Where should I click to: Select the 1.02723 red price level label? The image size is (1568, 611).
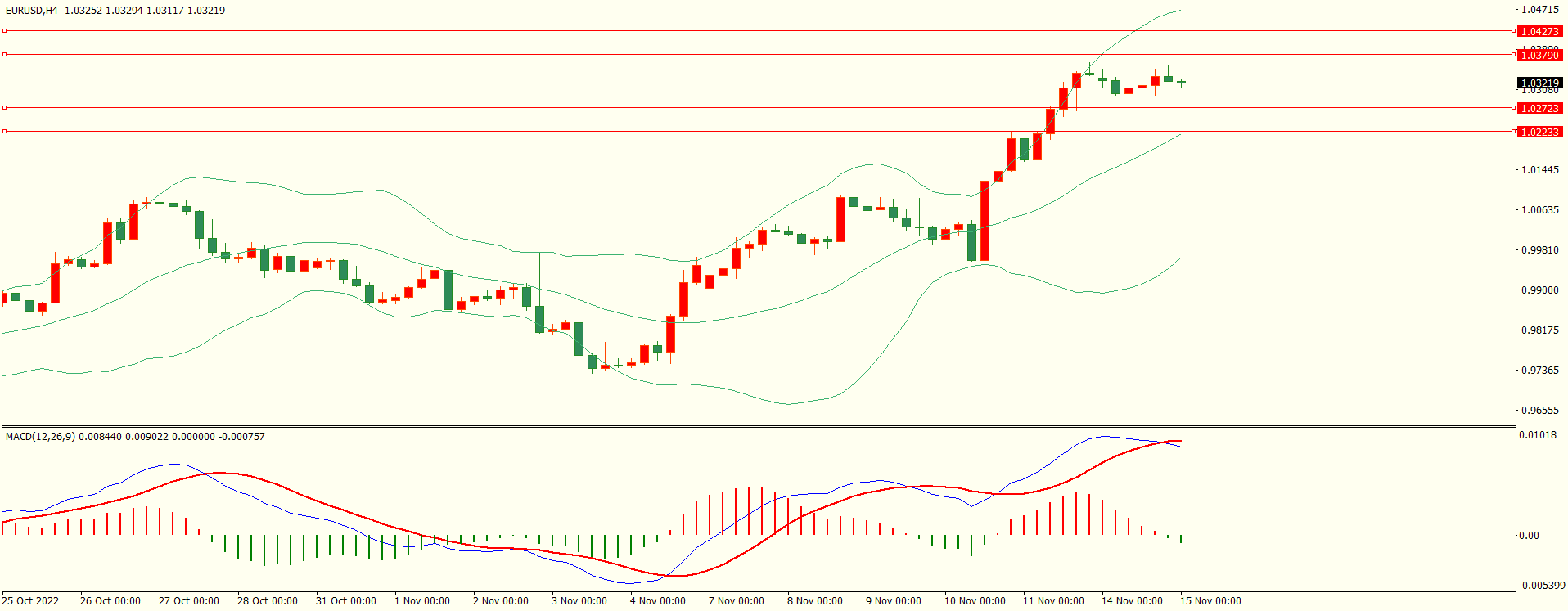click(1539, 108)
